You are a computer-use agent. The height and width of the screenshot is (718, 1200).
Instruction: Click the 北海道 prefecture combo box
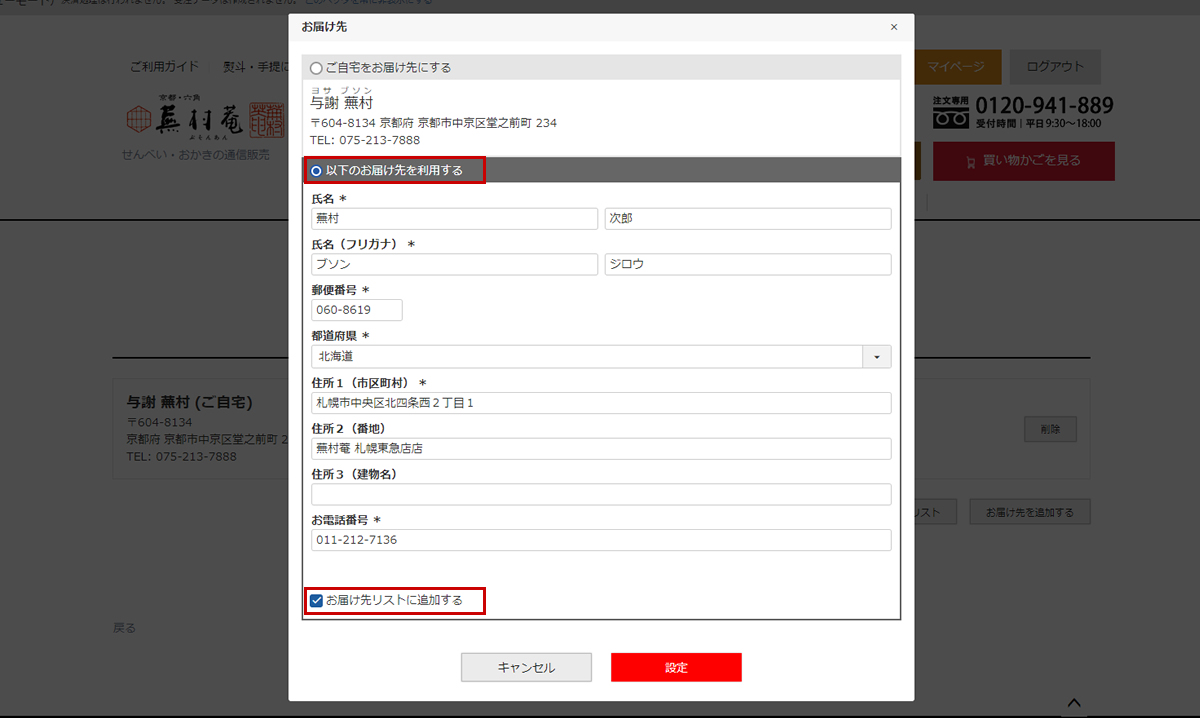tap(587, 357)
